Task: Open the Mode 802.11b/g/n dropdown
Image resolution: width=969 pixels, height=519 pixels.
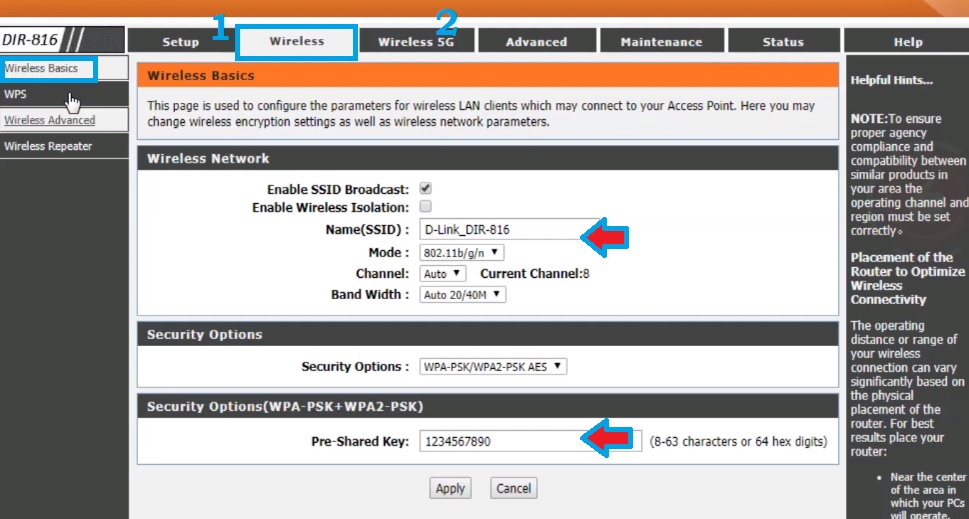Action: (x=462, y=253)
